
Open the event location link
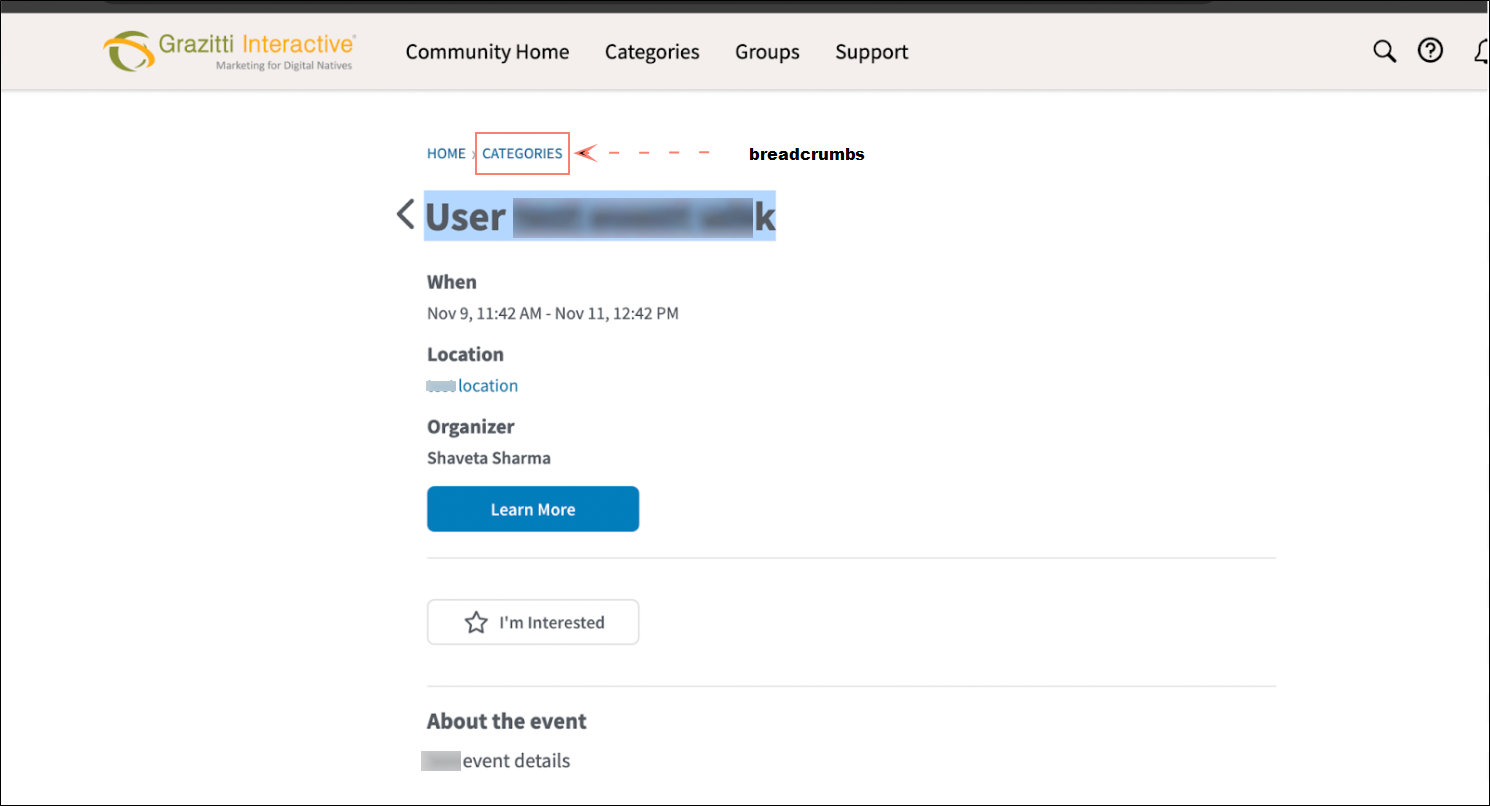click(x=487, y=386)
